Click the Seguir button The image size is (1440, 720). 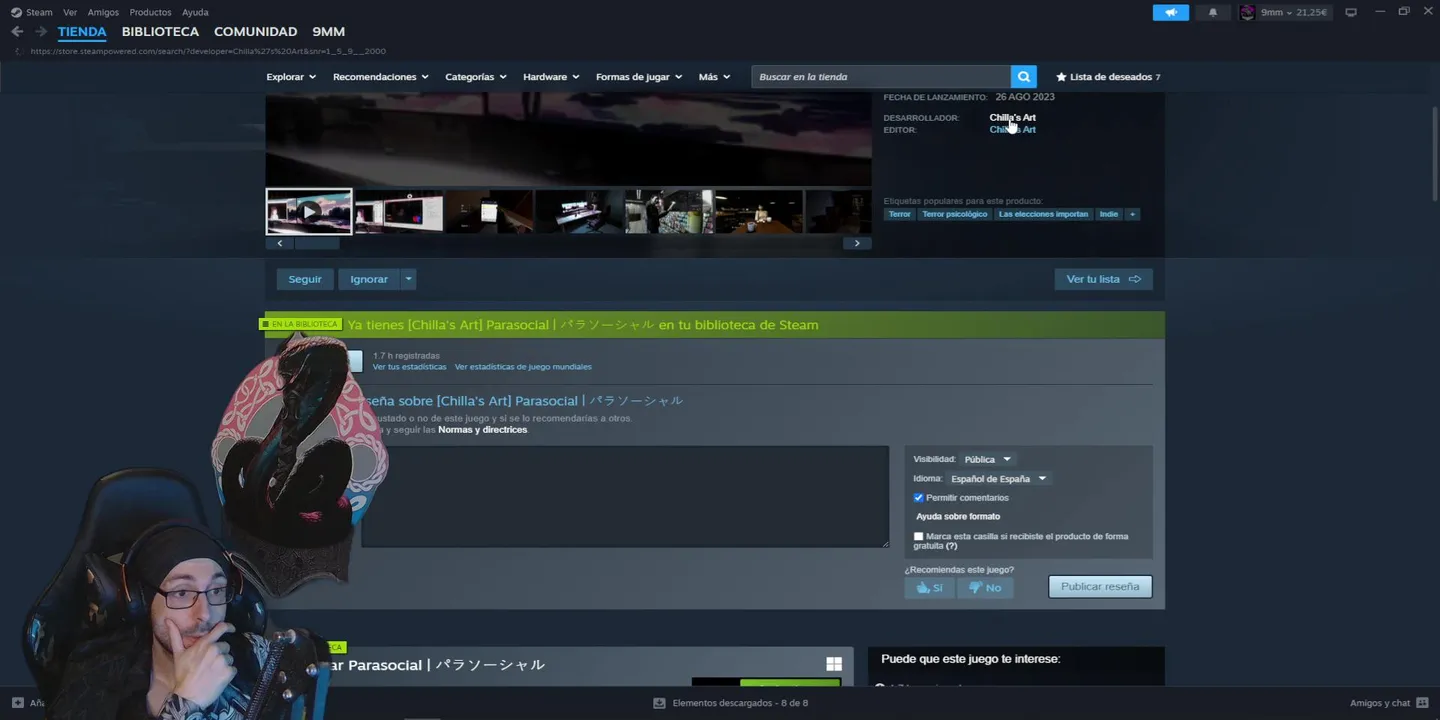point(305,279)
